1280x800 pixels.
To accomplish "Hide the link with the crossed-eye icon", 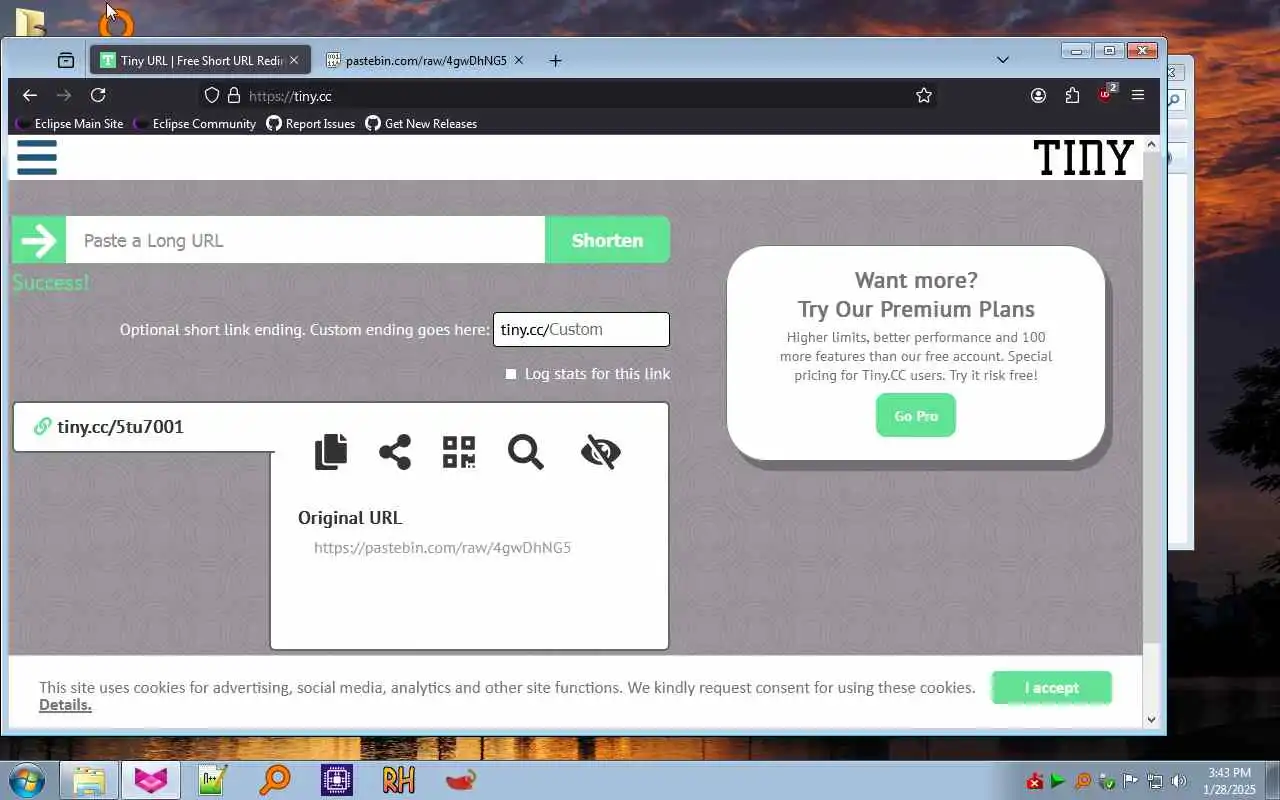I will pyautogui.click(x=600, y=452).
